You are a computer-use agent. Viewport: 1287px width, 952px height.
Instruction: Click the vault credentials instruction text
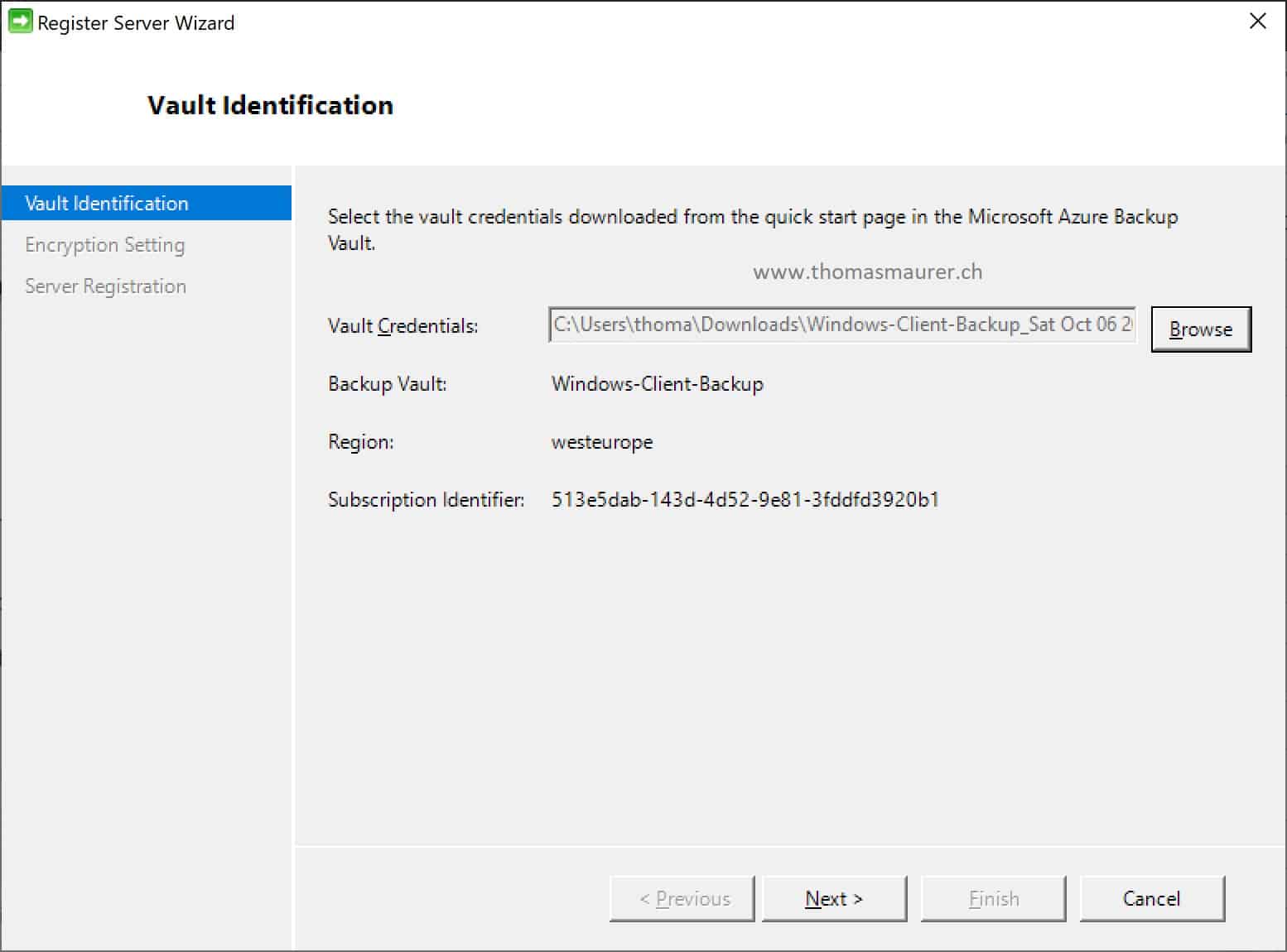(x=753, y=229)
